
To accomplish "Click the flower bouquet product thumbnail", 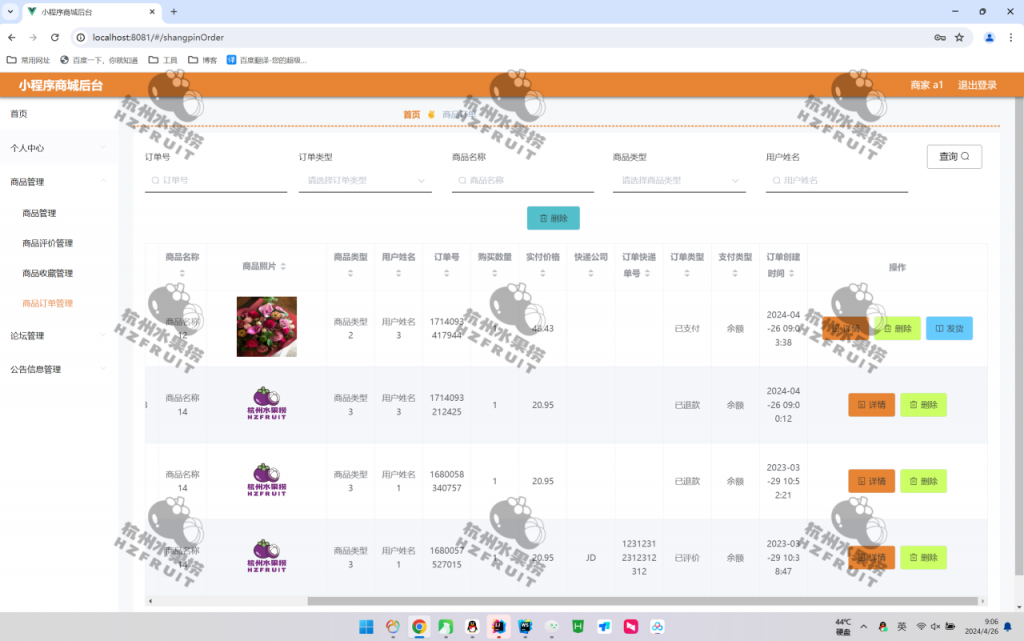I will click(x=267, y=327).
